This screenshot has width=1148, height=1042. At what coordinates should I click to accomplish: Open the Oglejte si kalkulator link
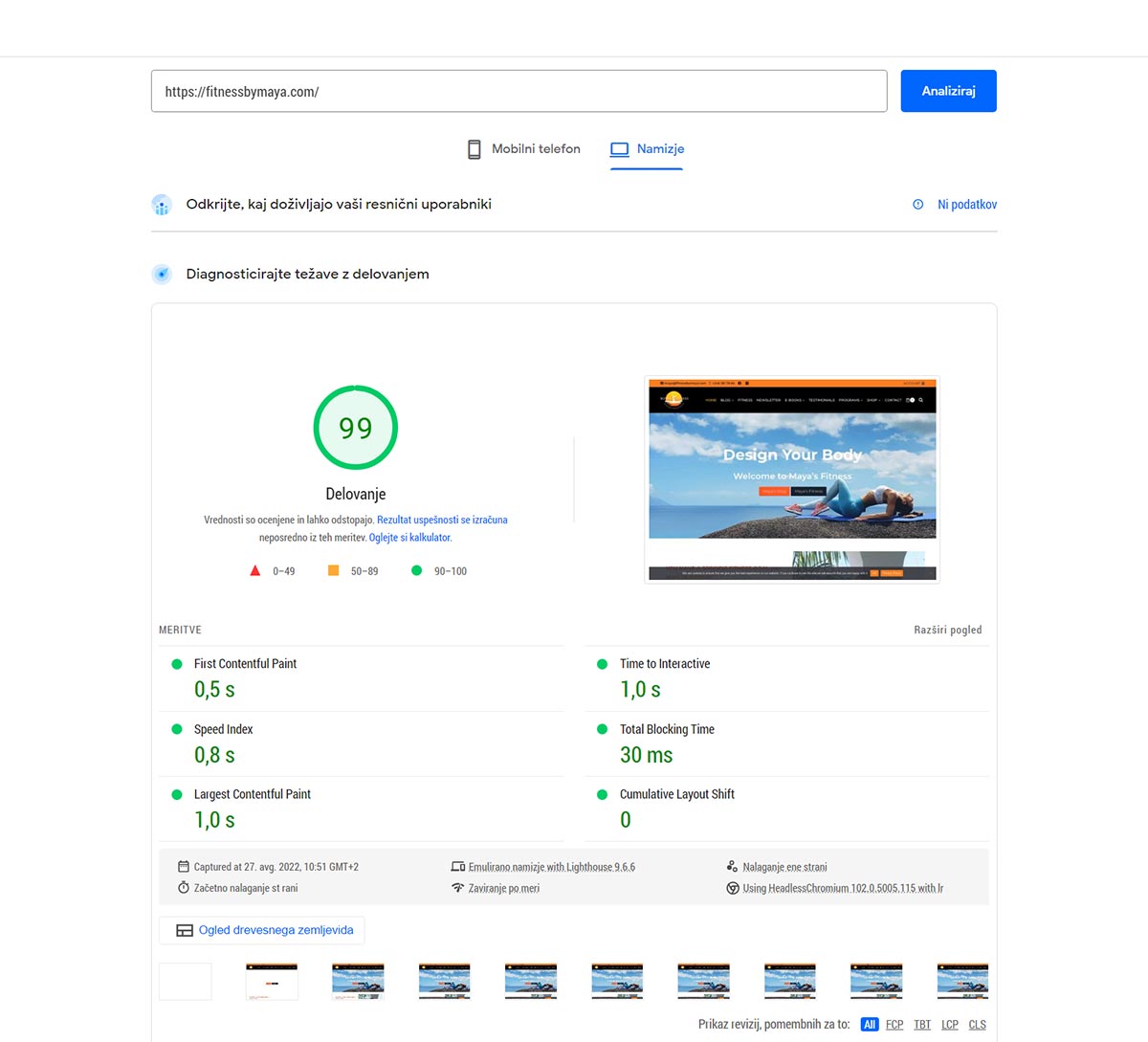(x=409, y=538)
